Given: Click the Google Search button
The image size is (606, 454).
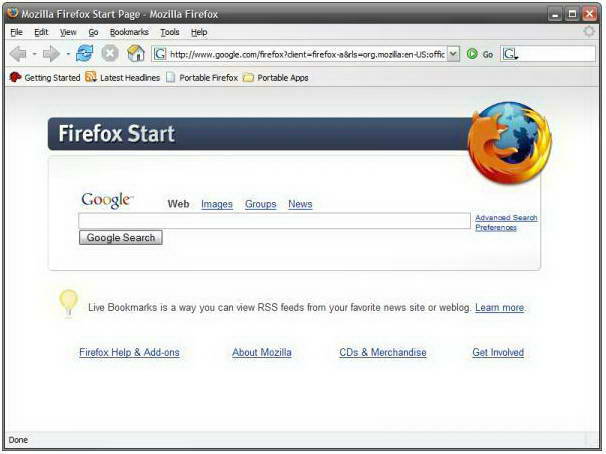Looking at the screenshot, I should 121,237.
